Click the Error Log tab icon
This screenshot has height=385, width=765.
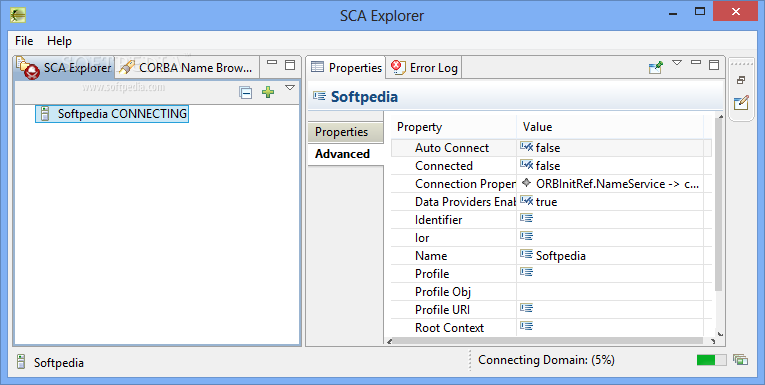pos(399,67)
